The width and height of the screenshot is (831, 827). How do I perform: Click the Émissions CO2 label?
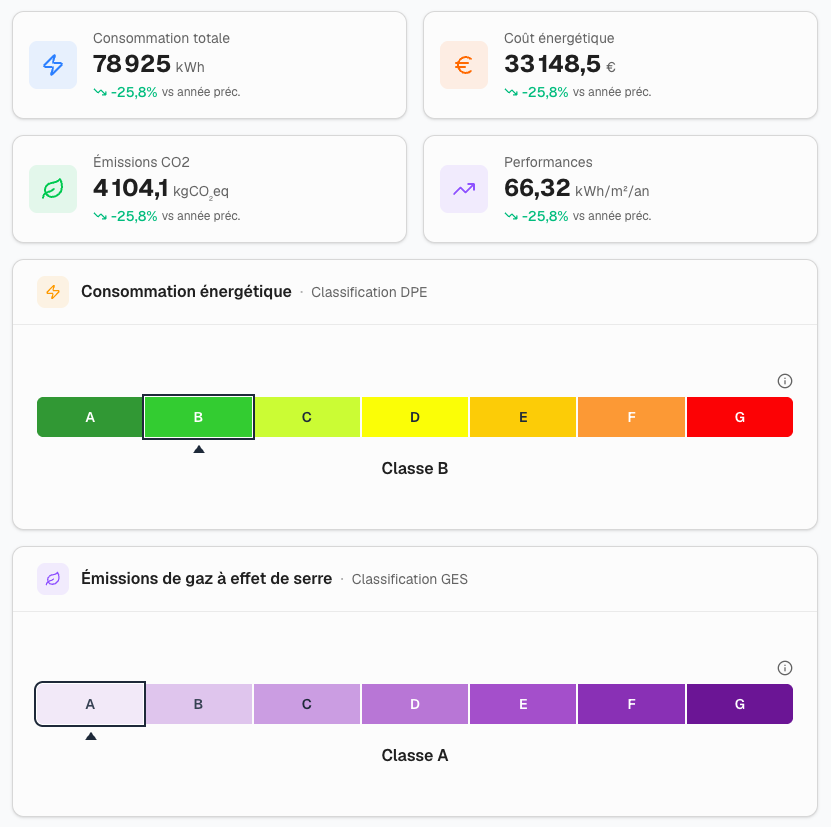coord(142,162)
